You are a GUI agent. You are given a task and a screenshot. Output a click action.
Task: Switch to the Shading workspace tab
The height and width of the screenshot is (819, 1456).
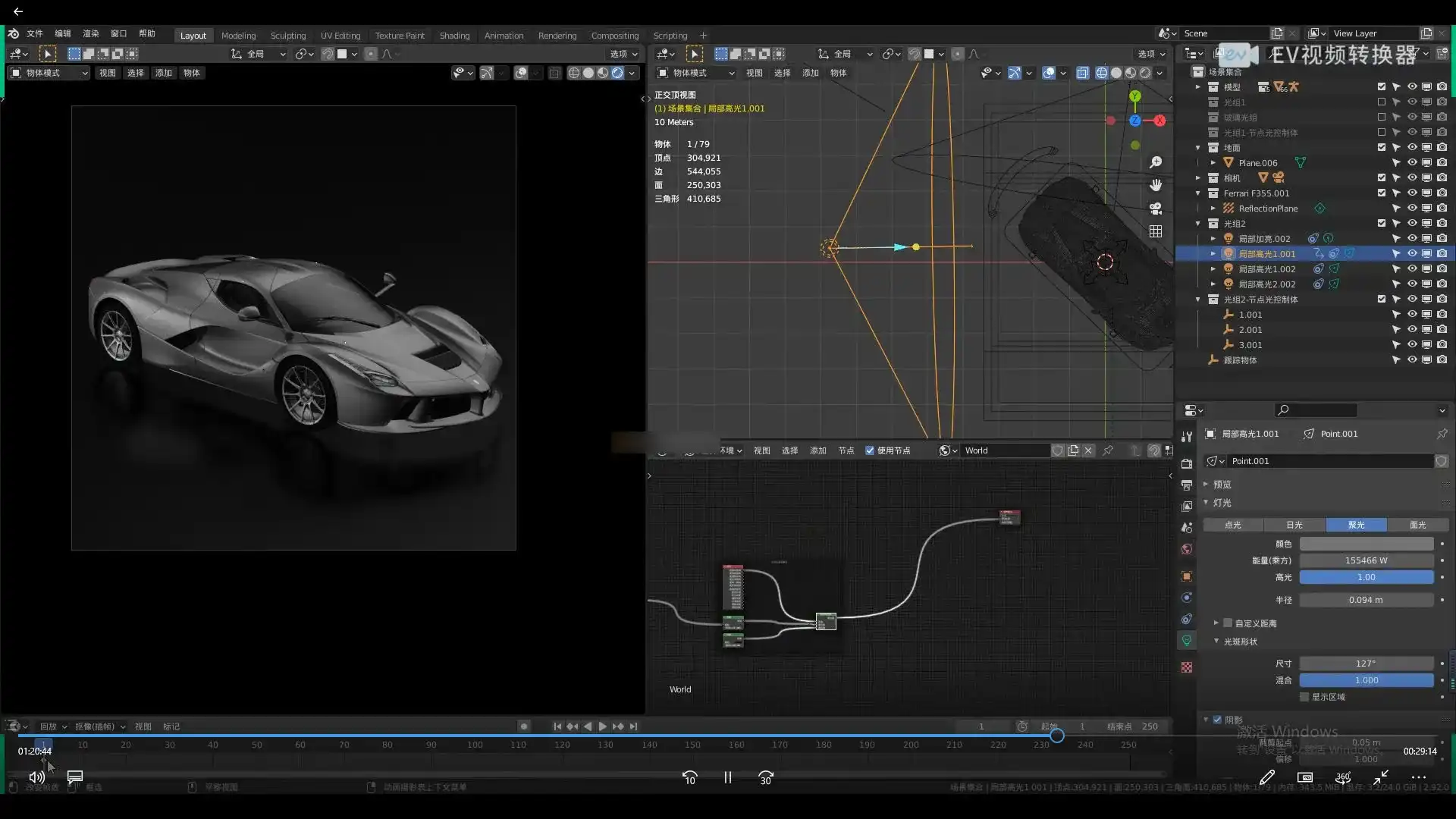(x=454, y=36)
